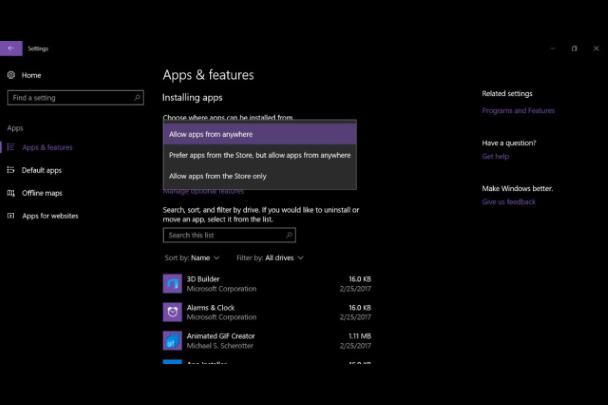Click the Alarms & Clock app icon
Screen dimensions: 608x405
[x=172, y=312]
